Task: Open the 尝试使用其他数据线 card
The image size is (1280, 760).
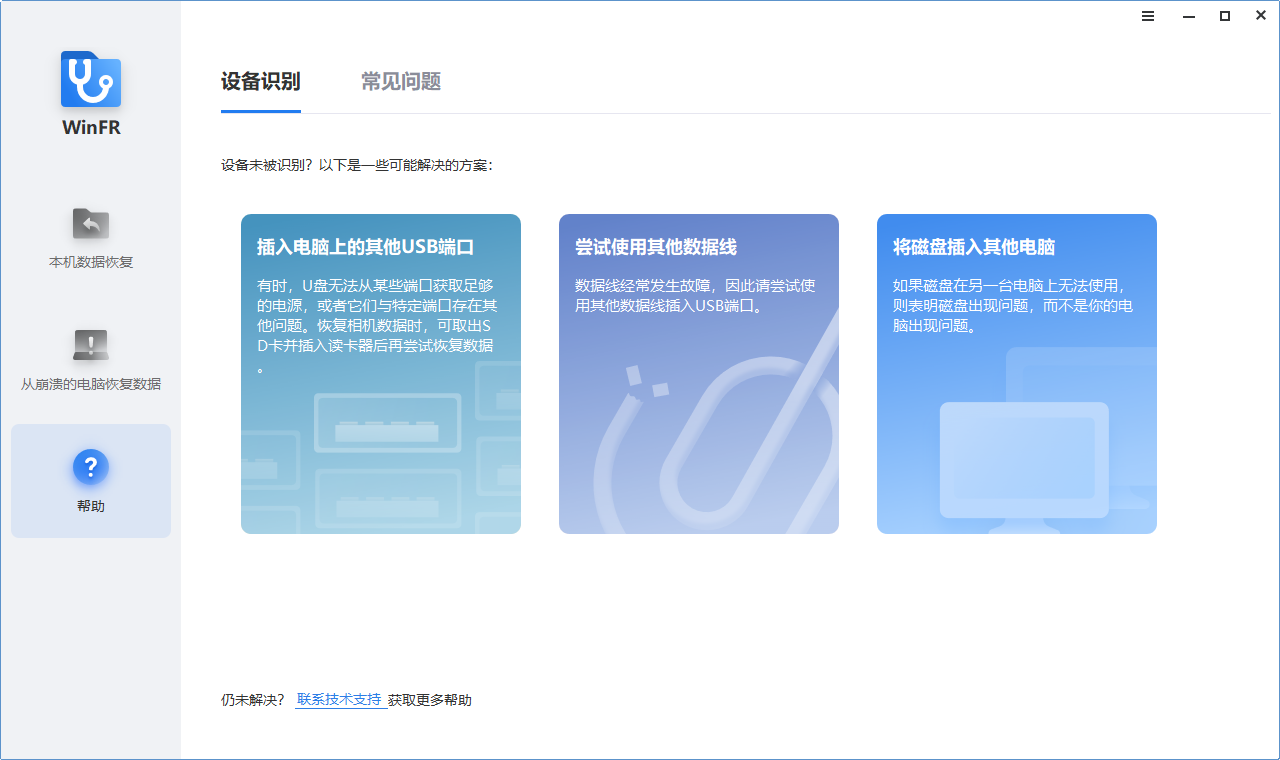Action: coord(698,373)
